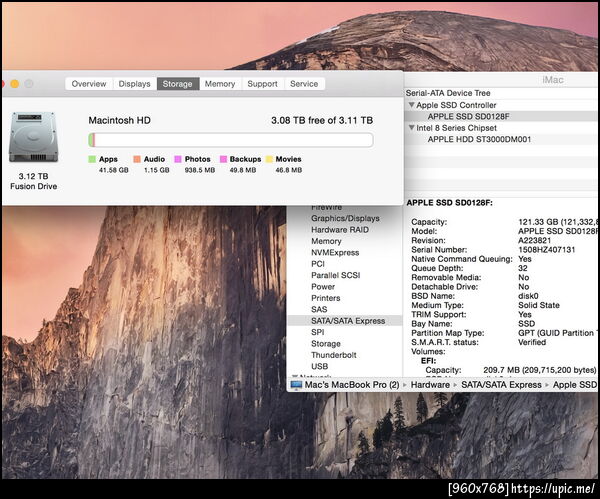Select the APPLE HDD ST3000DM001 row
The image size is (600, 499).
tap(502, 139)
